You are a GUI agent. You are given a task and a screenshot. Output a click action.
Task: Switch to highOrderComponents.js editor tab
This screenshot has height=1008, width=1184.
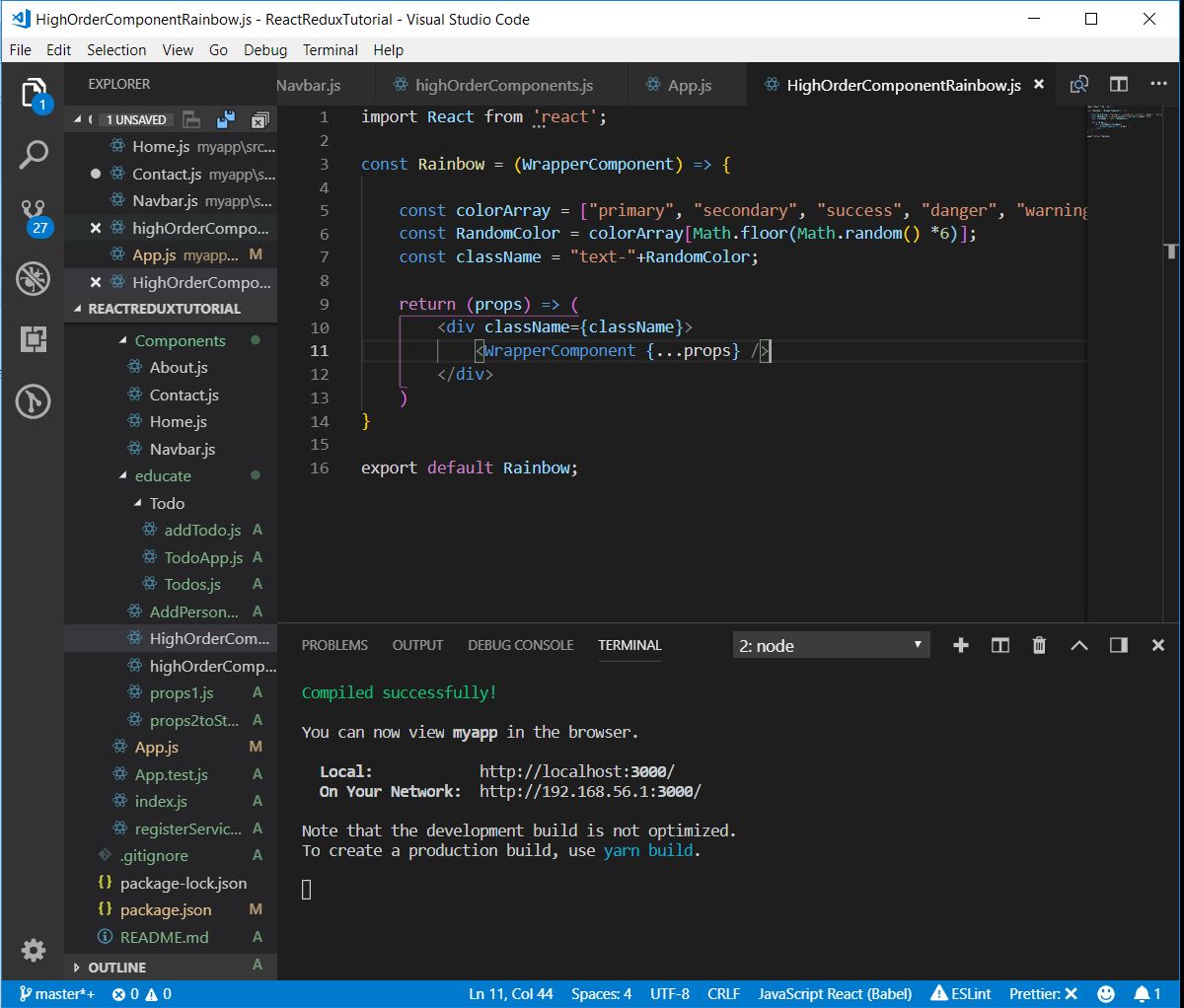point(501,85)
